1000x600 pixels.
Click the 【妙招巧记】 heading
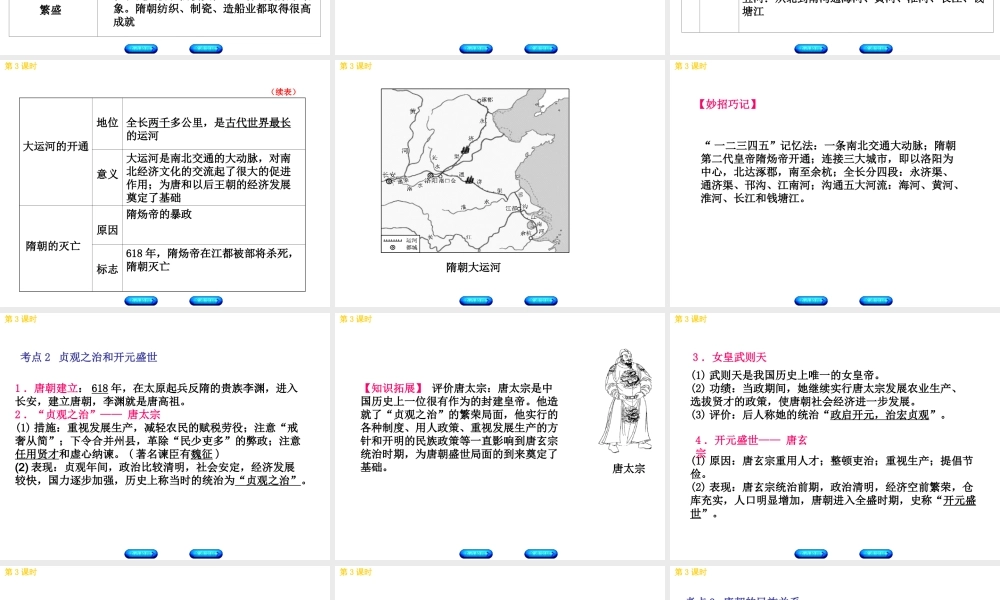[727, 104]
